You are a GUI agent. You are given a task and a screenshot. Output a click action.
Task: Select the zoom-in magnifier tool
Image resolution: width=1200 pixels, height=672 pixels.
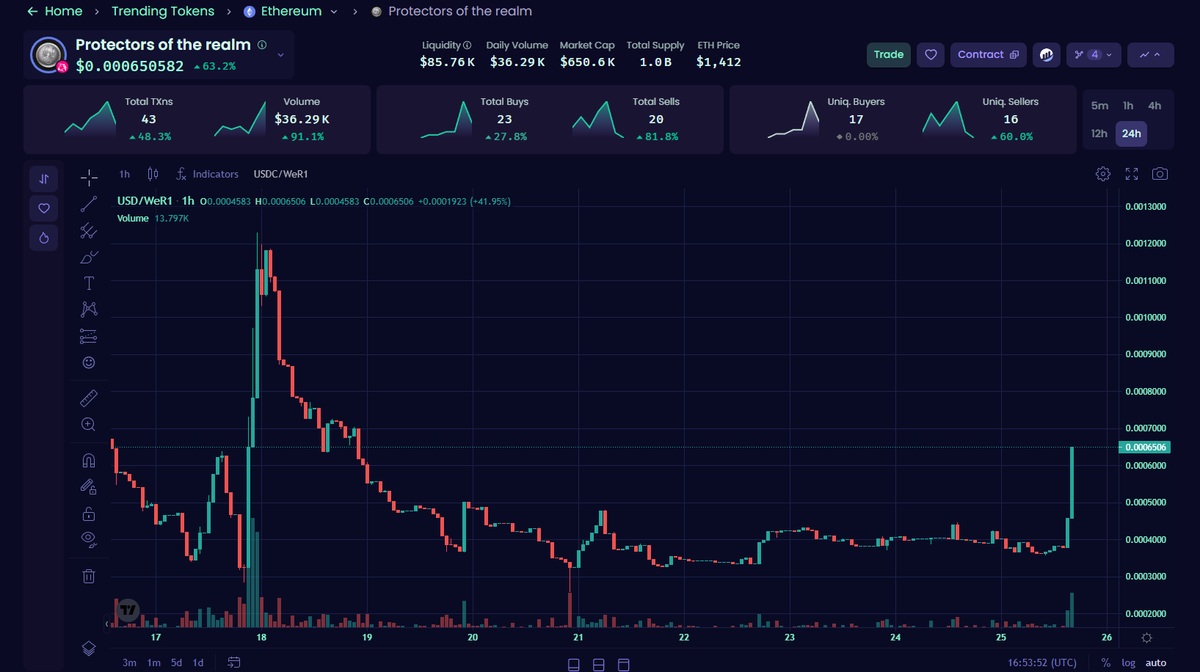click(x=88, y=423)
